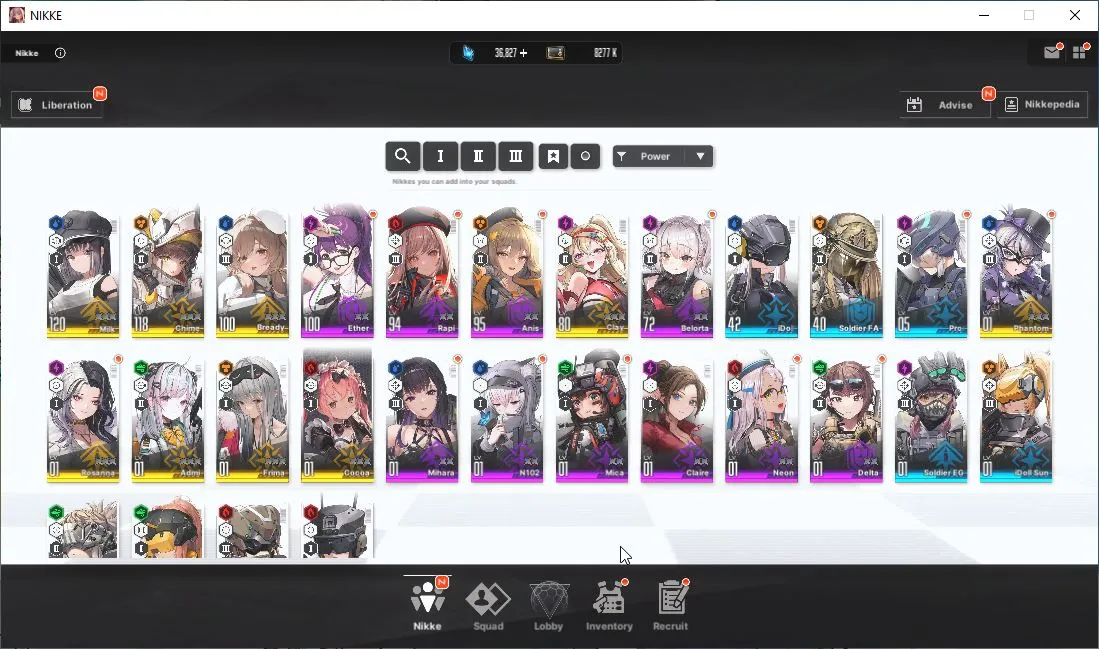Screen dimensions: 1099x649
Task: Click the bookmark favorites filter icon
Action: coord(553,156)
